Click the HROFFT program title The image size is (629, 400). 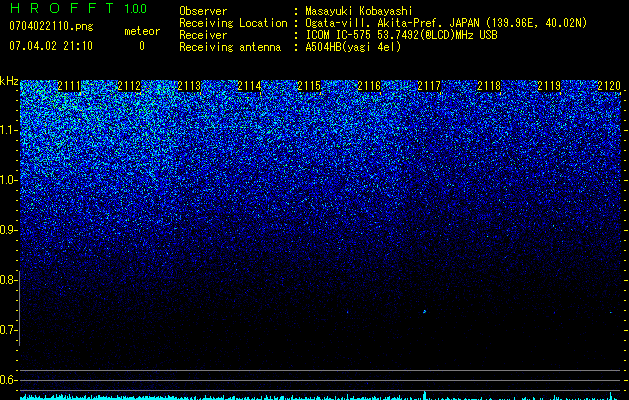[x=62, y=8]
